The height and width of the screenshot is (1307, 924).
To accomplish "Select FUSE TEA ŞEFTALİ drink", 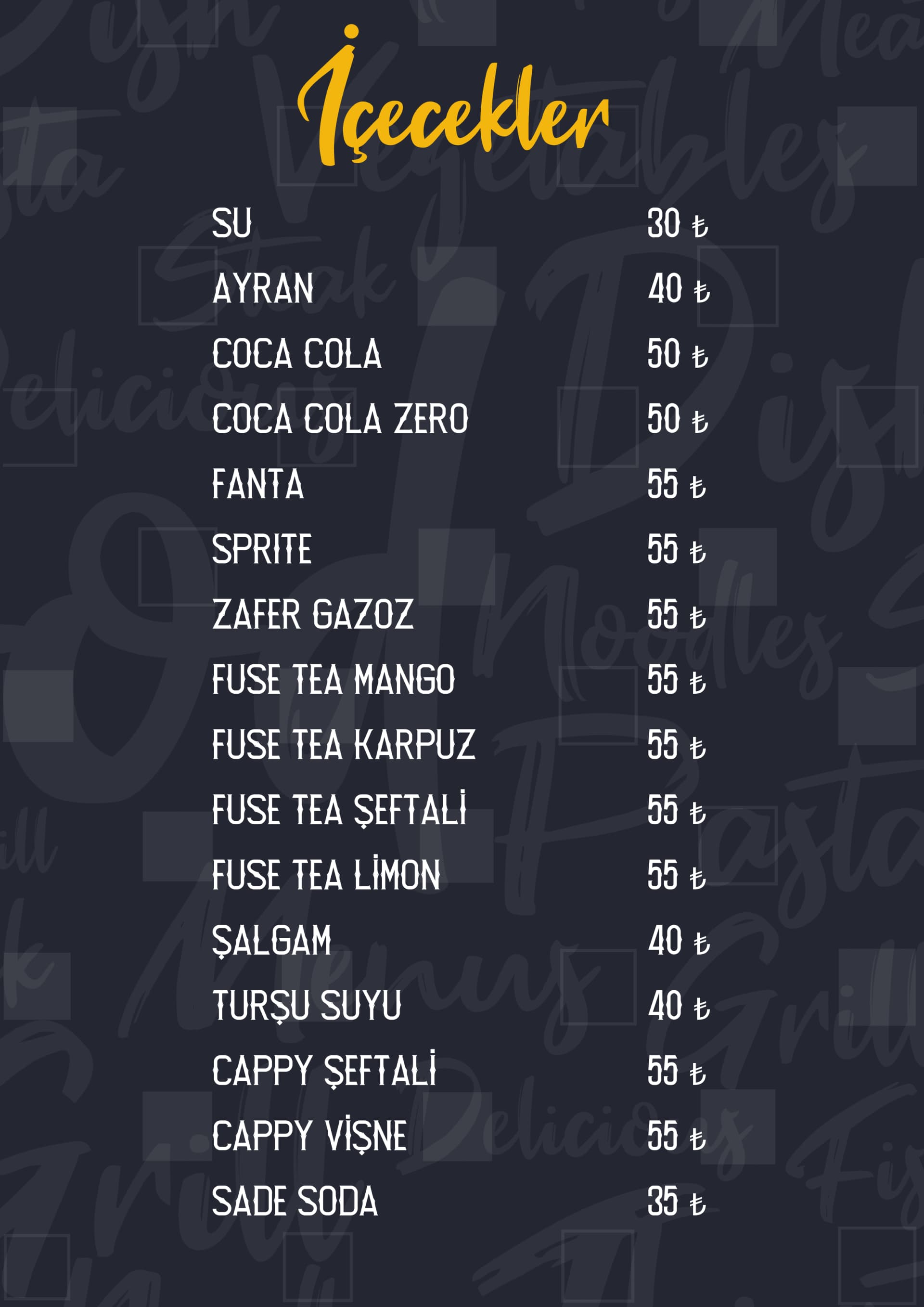I will click(x=339, y=810).
